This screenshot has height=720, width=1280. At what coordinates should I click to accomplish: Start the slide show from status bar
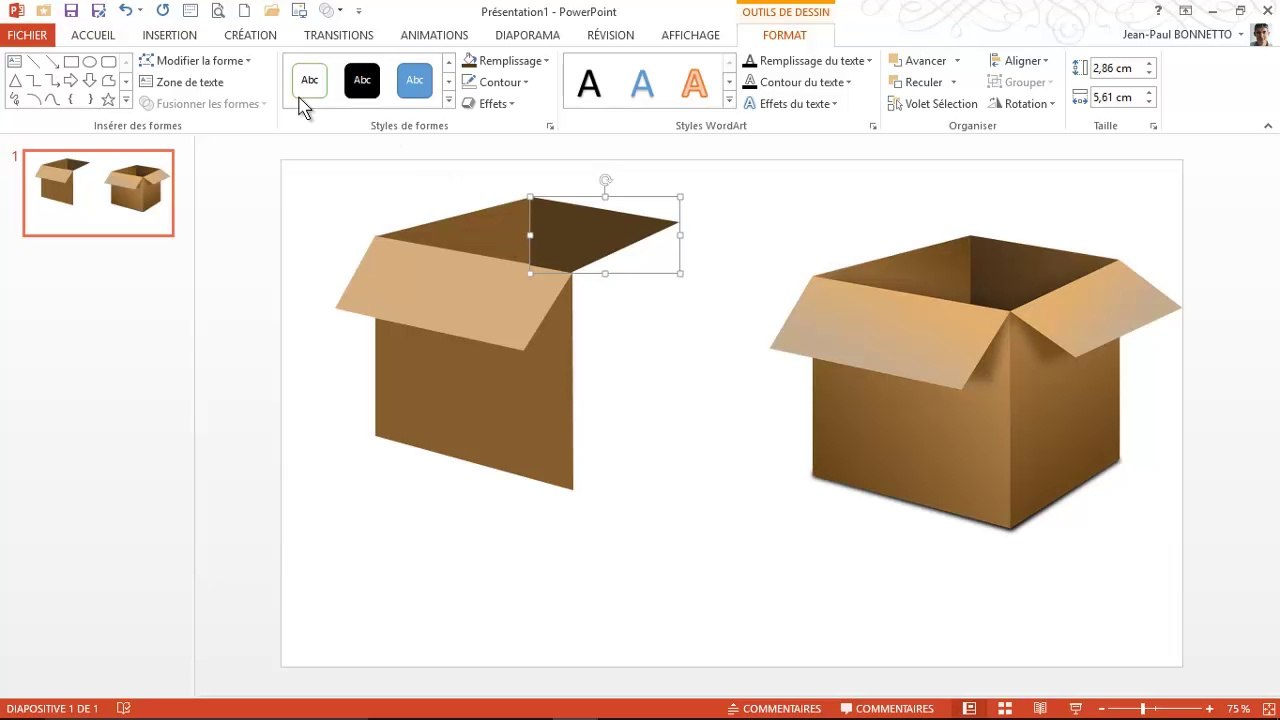1076,709
